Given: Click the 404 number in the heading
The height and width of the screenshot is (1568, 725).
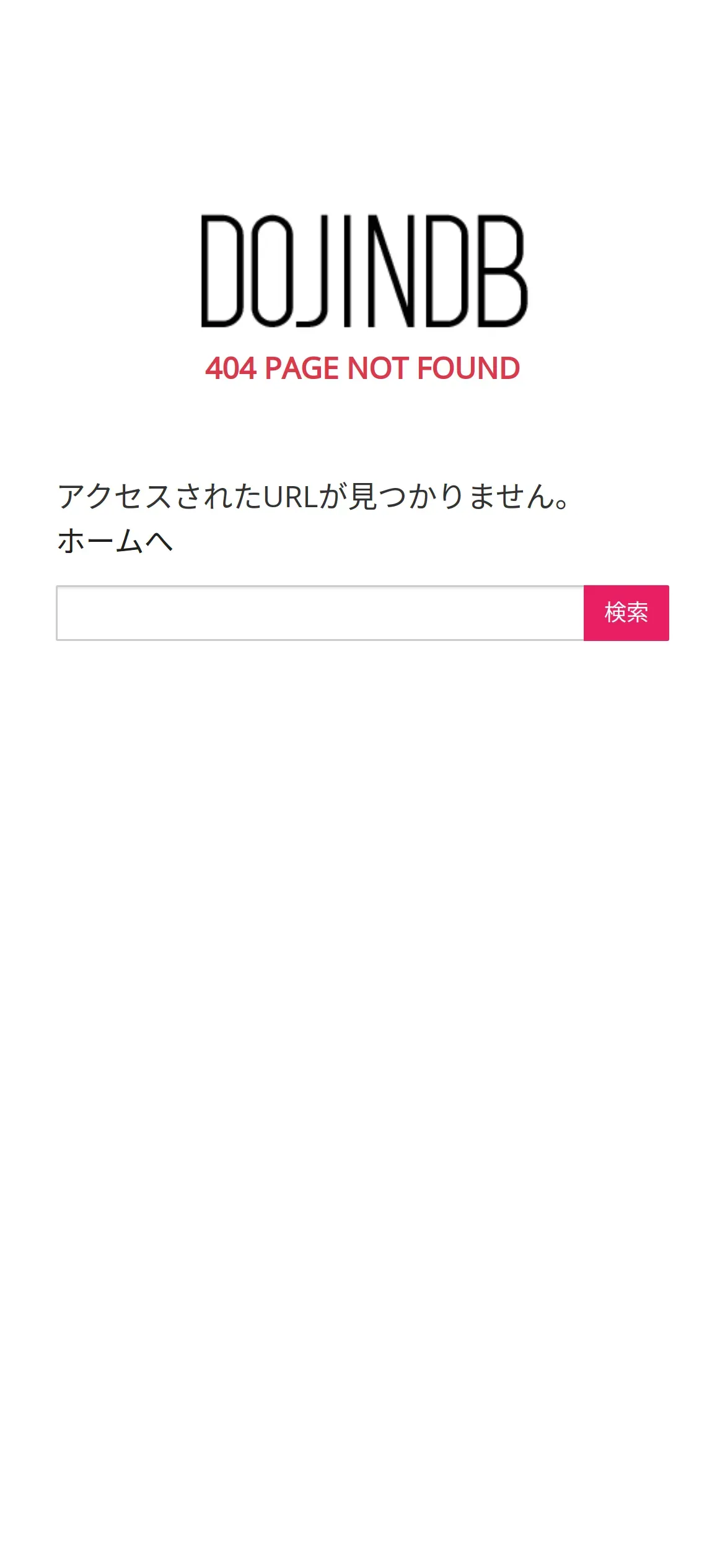Looking at the screenshot, I should [x=231, y=368].
